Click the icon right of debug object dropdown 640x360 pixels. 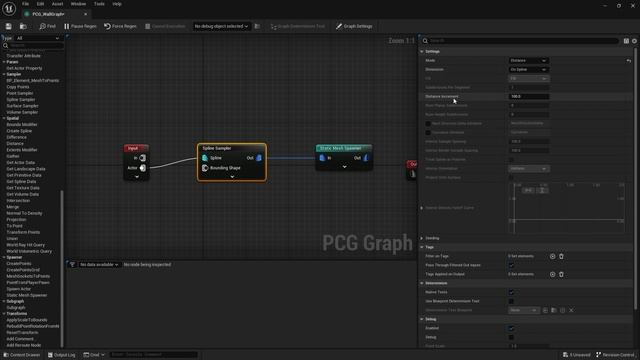[257, 26]
